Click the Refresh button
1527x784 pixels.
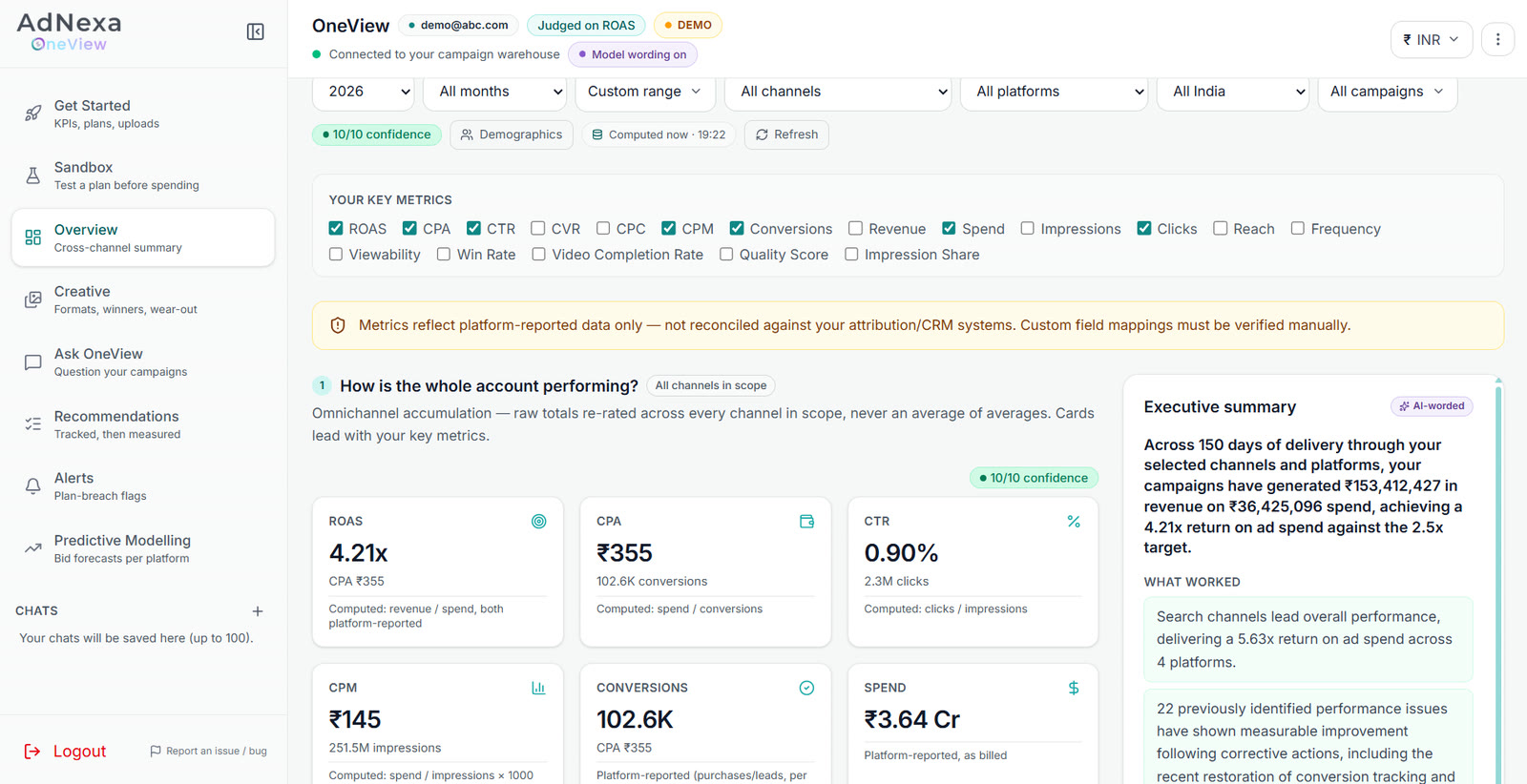point(786,134)
